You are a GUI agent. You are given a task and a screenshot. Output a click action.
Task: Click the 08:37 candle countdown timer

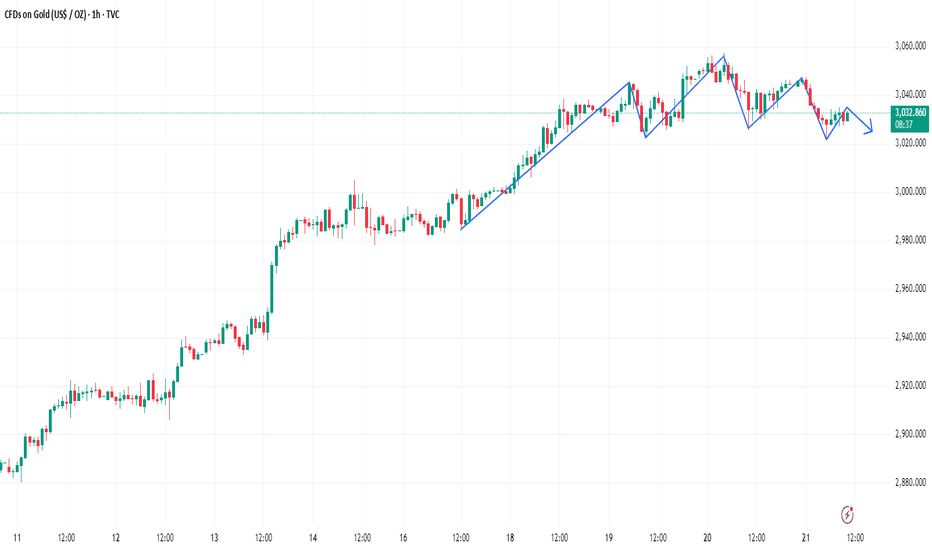coord(903,124)
